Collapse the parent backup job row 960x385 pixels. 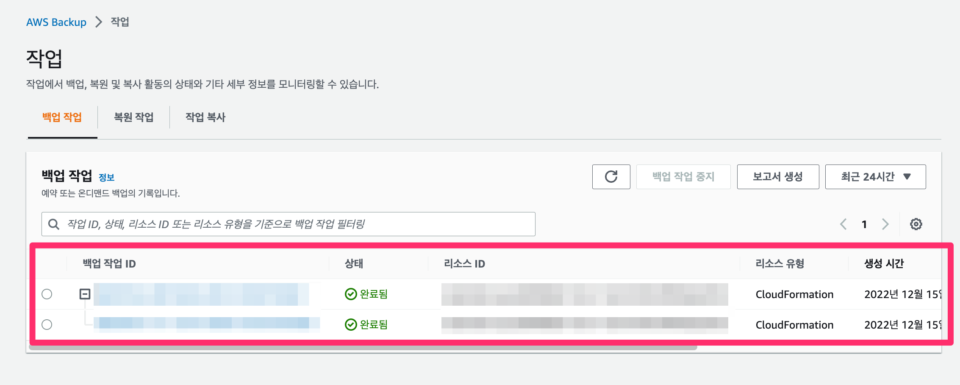click(85, 294)
